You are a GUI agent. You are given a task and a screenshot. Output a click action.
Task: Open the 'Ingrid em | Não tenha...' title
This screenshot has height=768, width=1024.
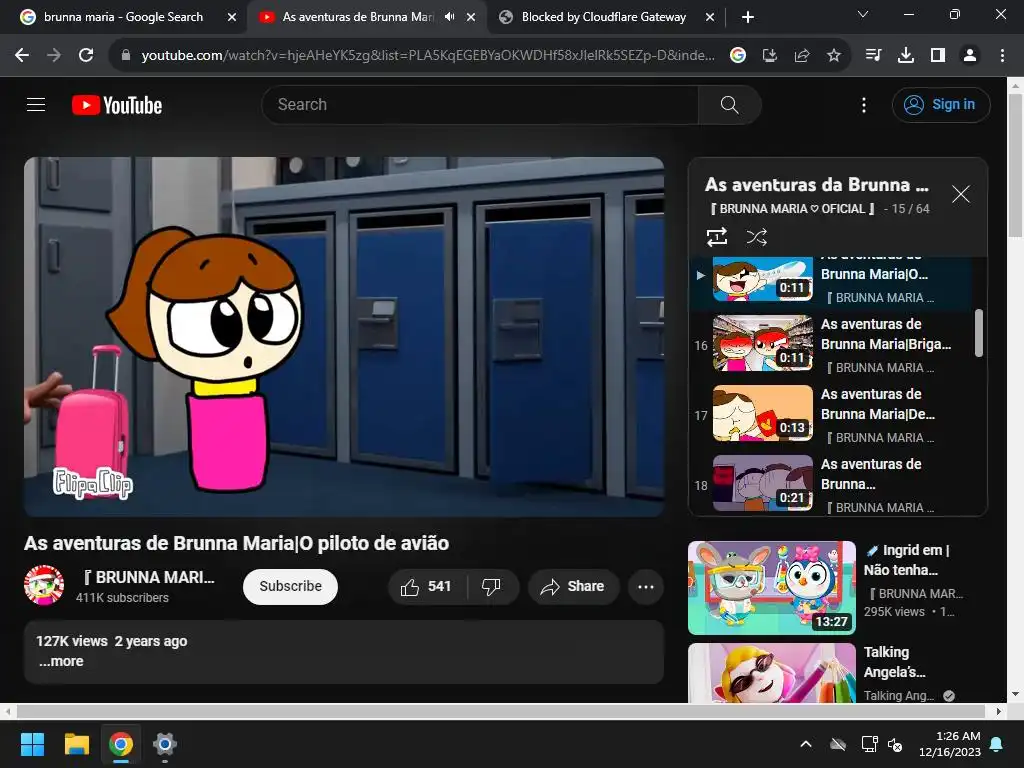tap(906, 560)
